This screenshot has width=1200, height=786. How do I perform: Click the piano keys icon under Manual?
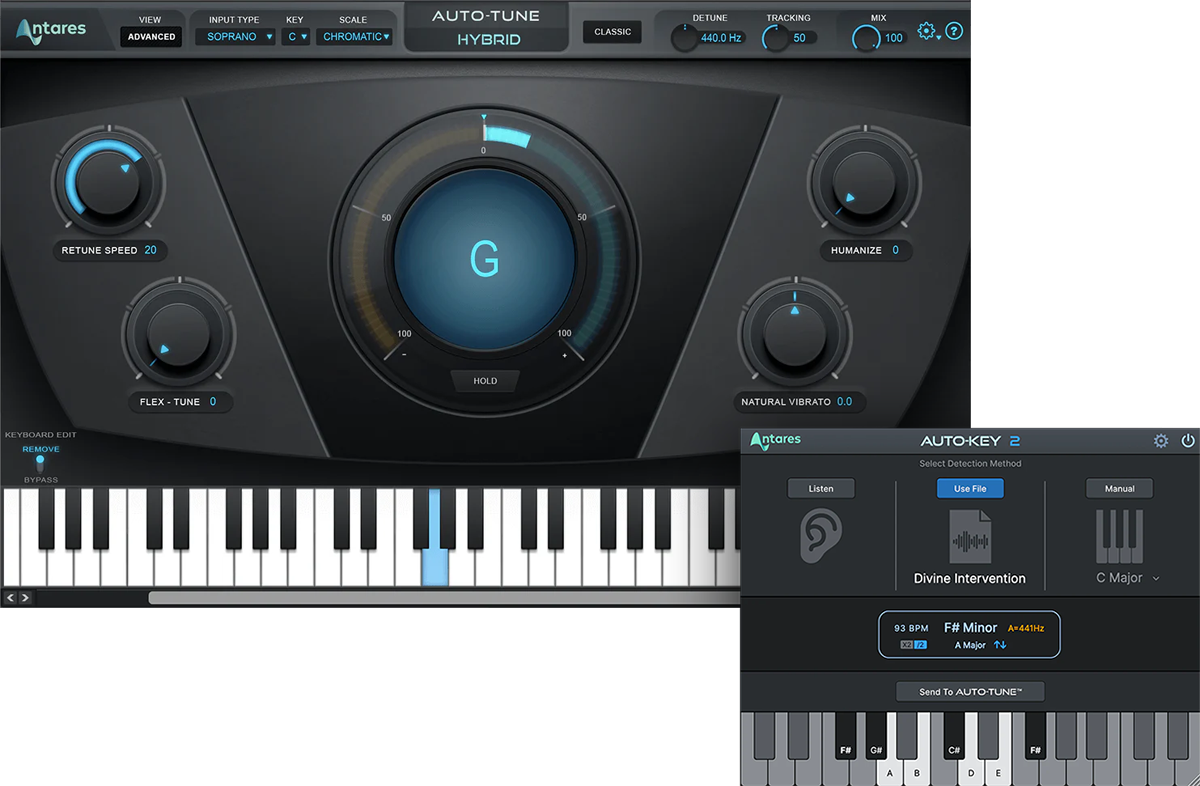[x=1119, y=537]
